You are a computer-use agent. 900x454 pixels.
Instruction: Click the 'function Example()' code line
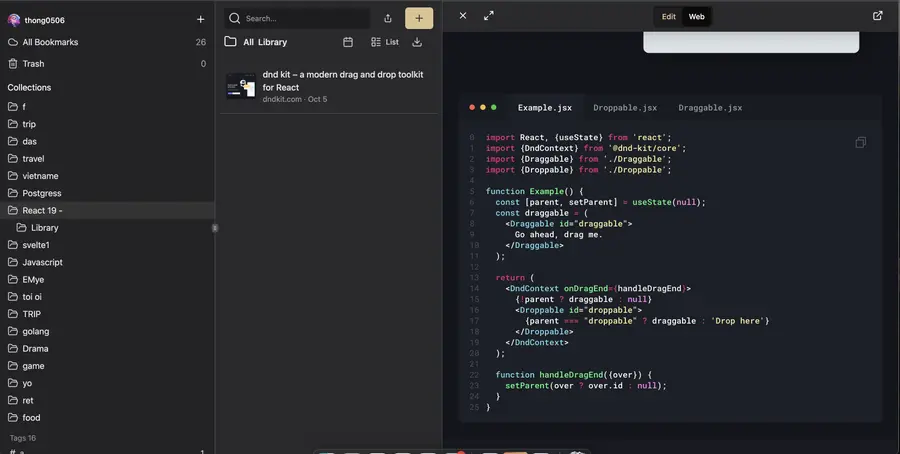[x=534, y=191]
